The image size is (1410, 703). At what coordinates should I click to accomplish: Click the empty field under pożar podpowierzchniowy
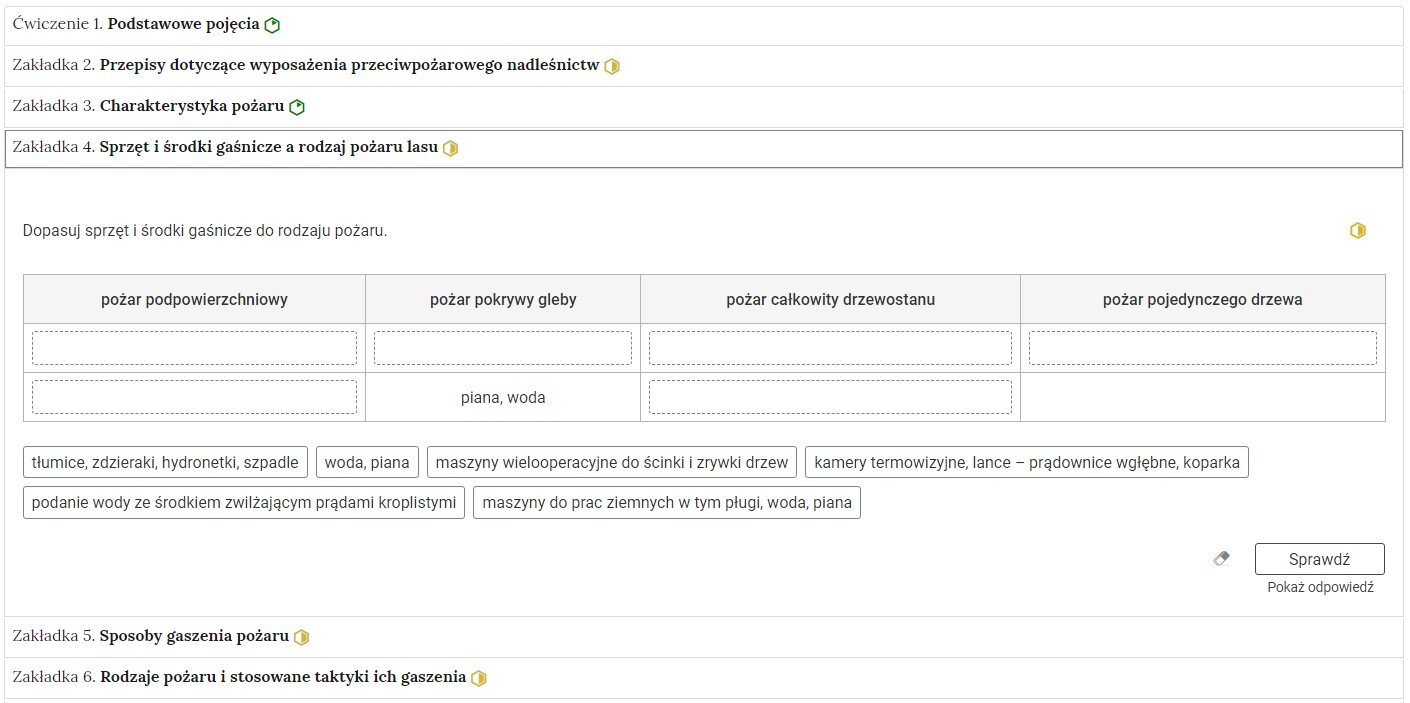tap(195, 347)
